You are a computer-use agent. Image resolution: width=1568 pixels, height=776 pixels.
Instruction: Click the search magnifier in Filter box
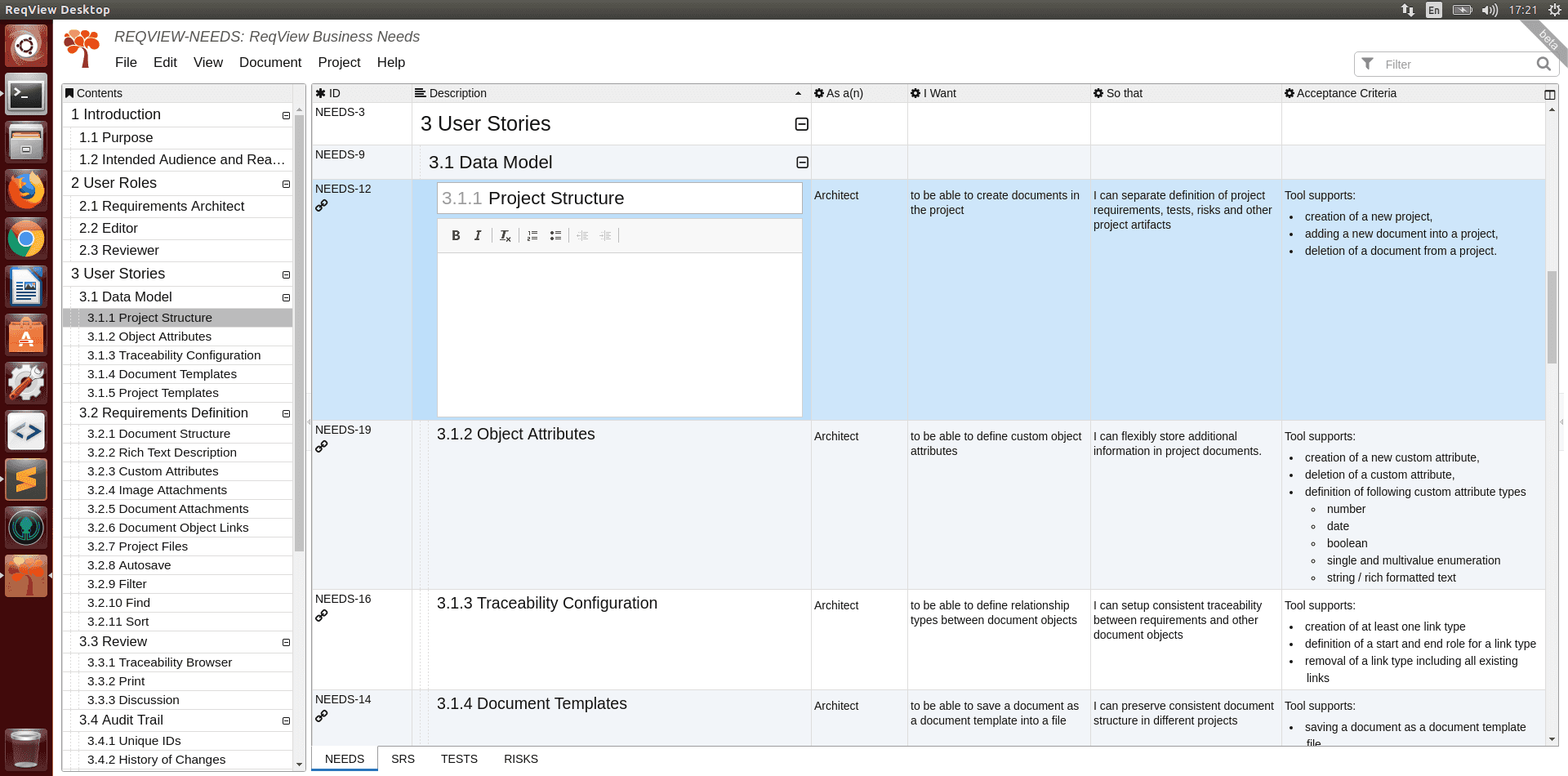click(1543, 64)
